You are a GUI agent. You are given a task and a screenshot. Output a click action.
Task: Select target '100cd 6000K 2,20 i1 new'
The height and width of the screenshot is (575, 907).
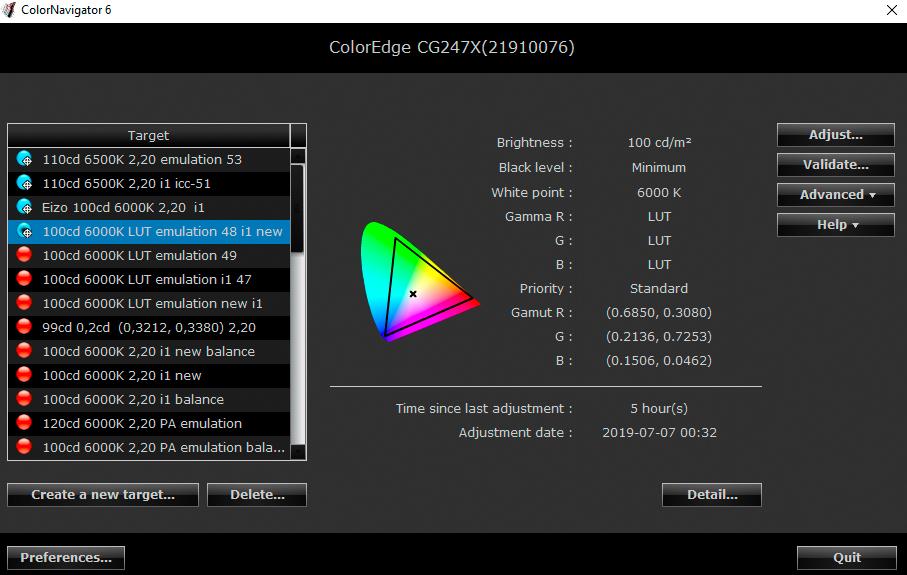[x=149, y=376]
